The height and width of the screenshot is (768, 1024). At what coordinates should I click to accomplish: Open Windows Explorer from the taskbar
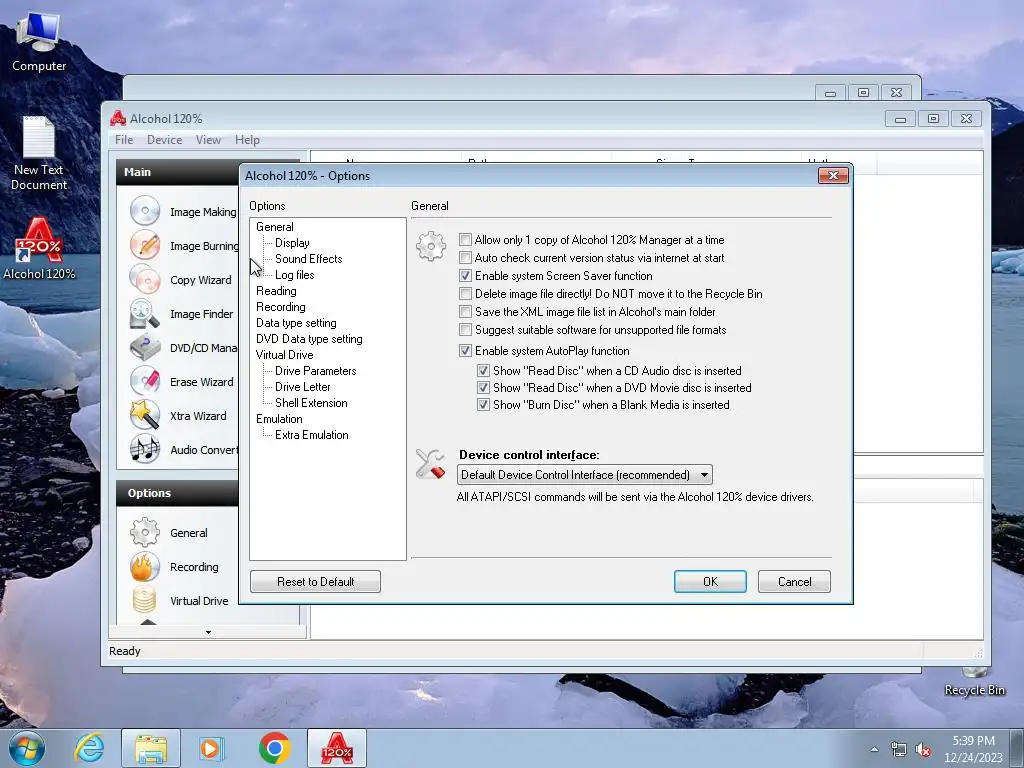(x=151, y=748)
